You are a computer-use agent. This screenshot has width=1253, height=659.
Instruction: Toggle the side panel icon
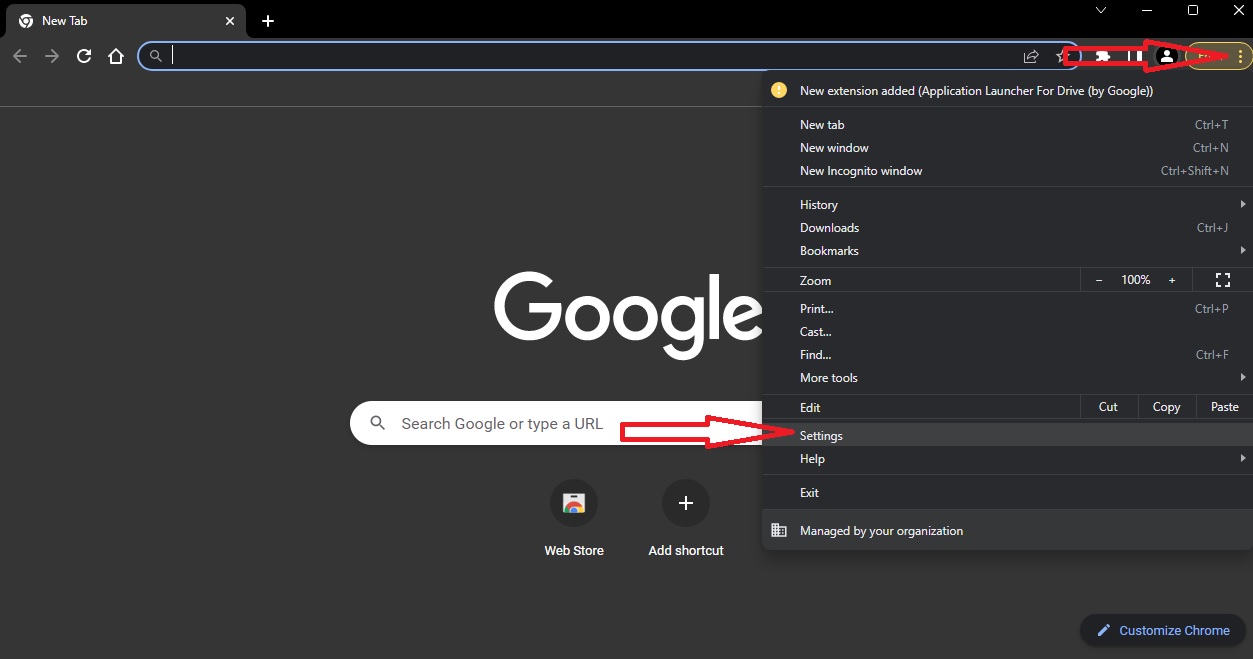click(x=1135, y=57)
